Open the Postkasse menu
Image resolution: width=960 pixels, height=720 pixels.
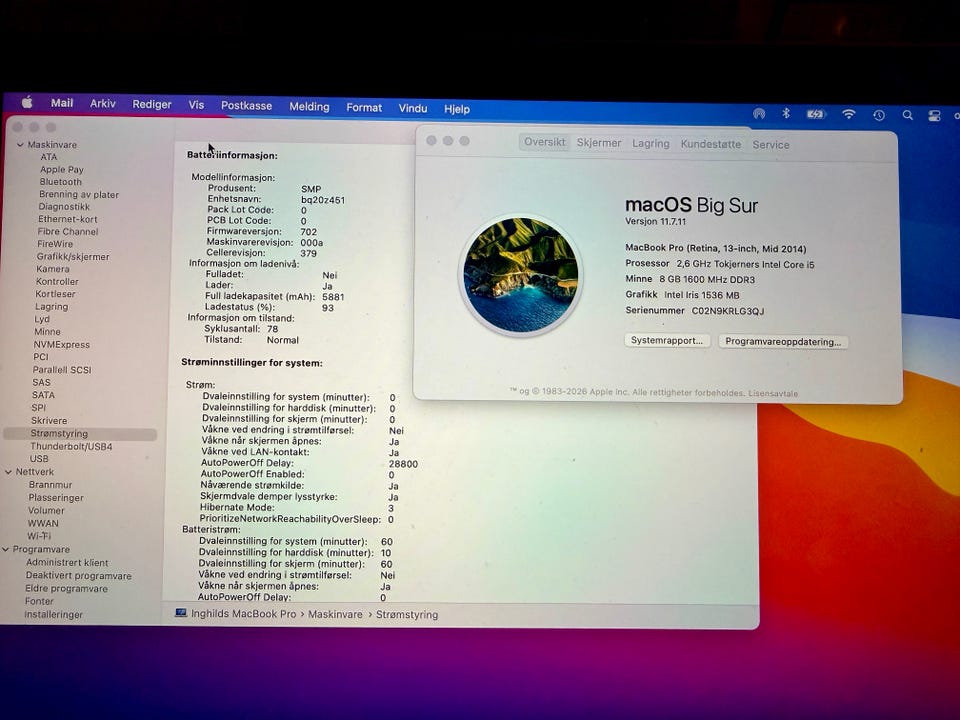246,105
